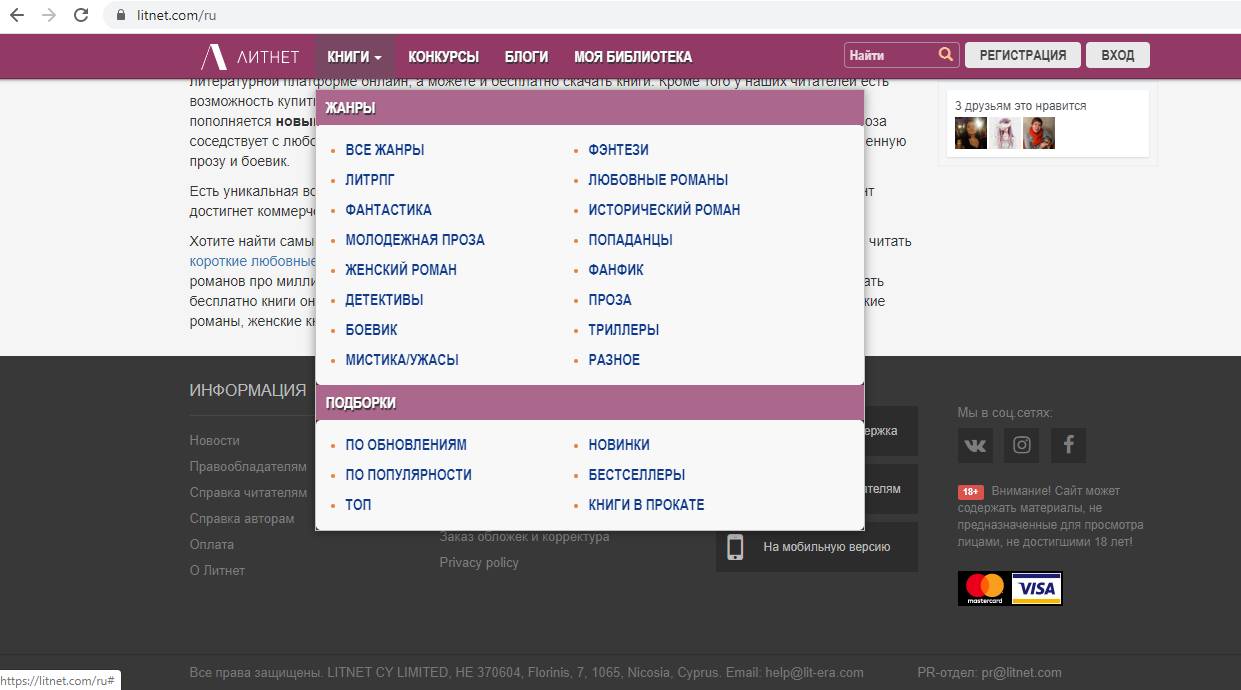
Task: Open Моя библиотека in top navigation
Action: [x=632, y=57]
